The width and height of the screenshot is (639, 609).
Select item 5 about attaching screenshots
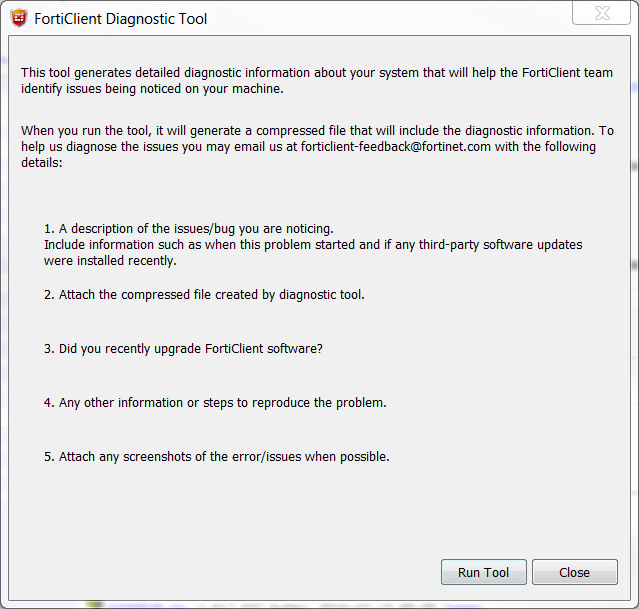click(216, 456)
